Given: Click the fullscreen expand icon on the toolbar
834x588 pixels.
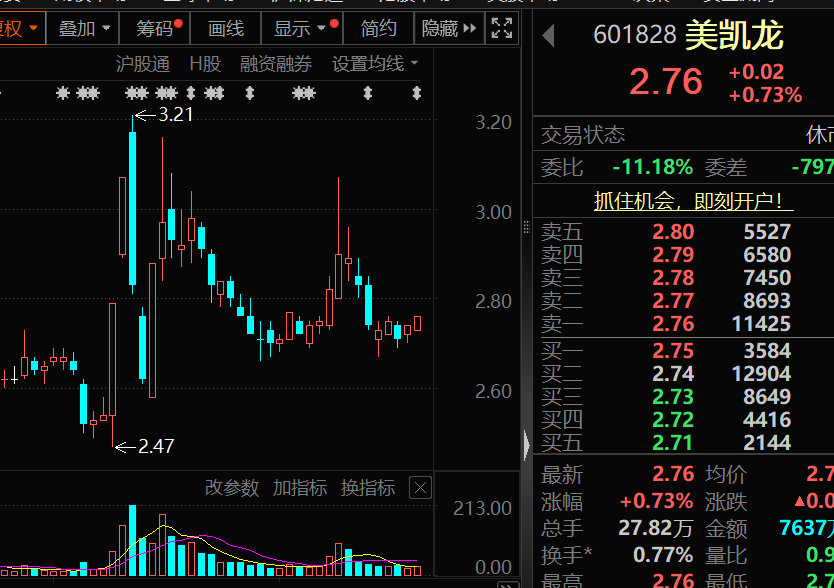Looking at the screenshot, I should pyautogui.click(x=503, y=28).
